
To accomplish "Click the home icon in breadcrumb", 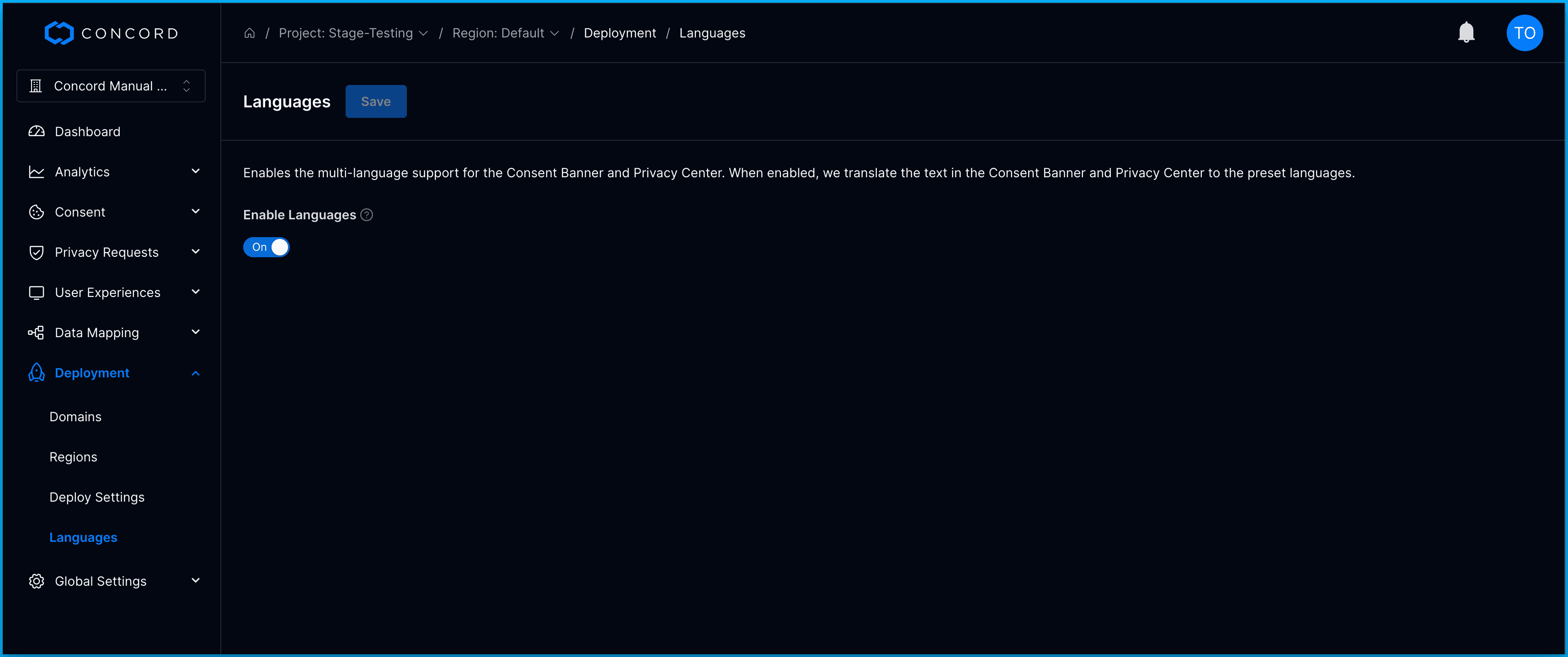I will tap(250, 33).
